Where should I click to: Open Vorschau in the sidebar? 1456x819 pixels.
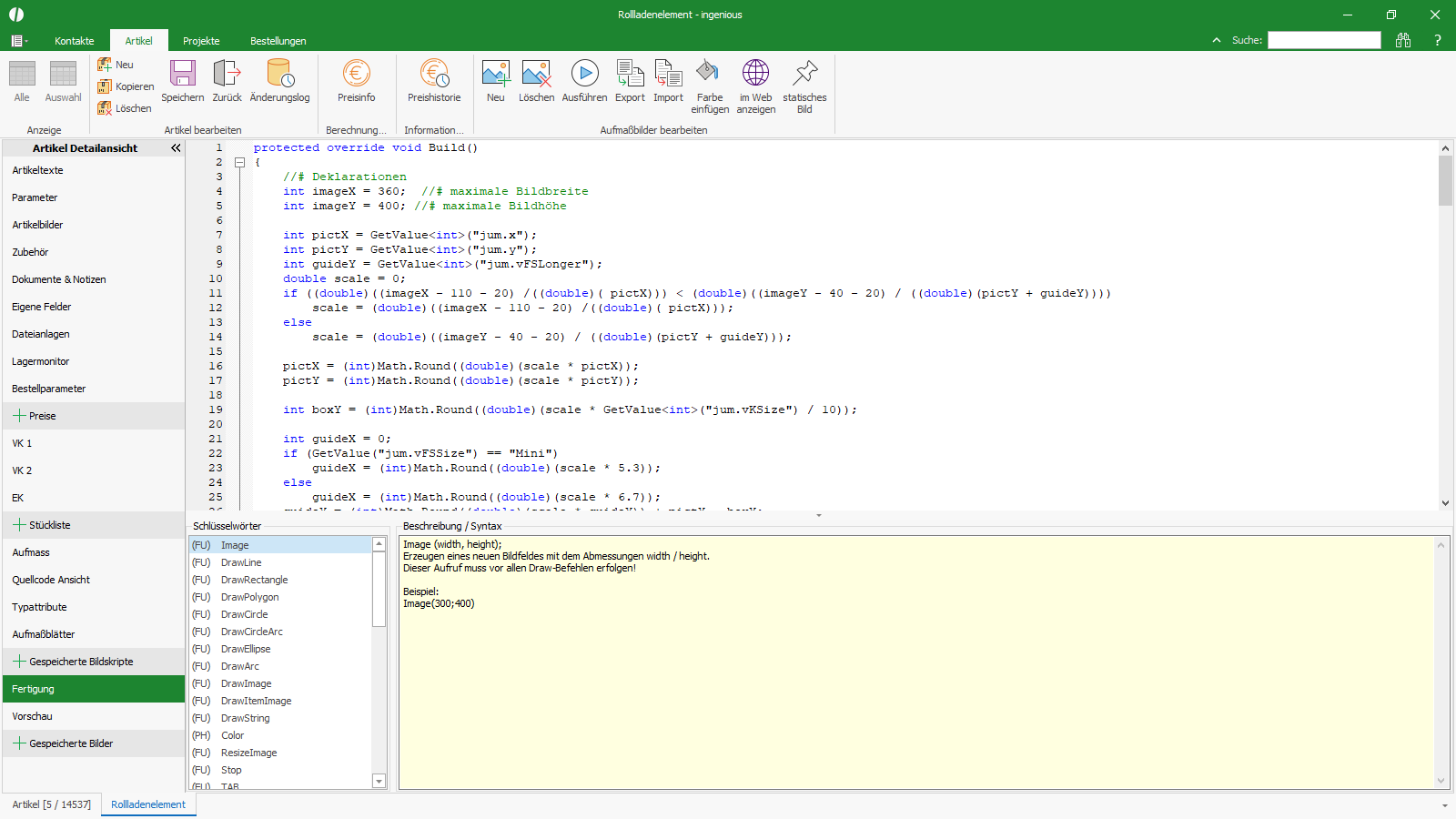(x=94, y=716)
